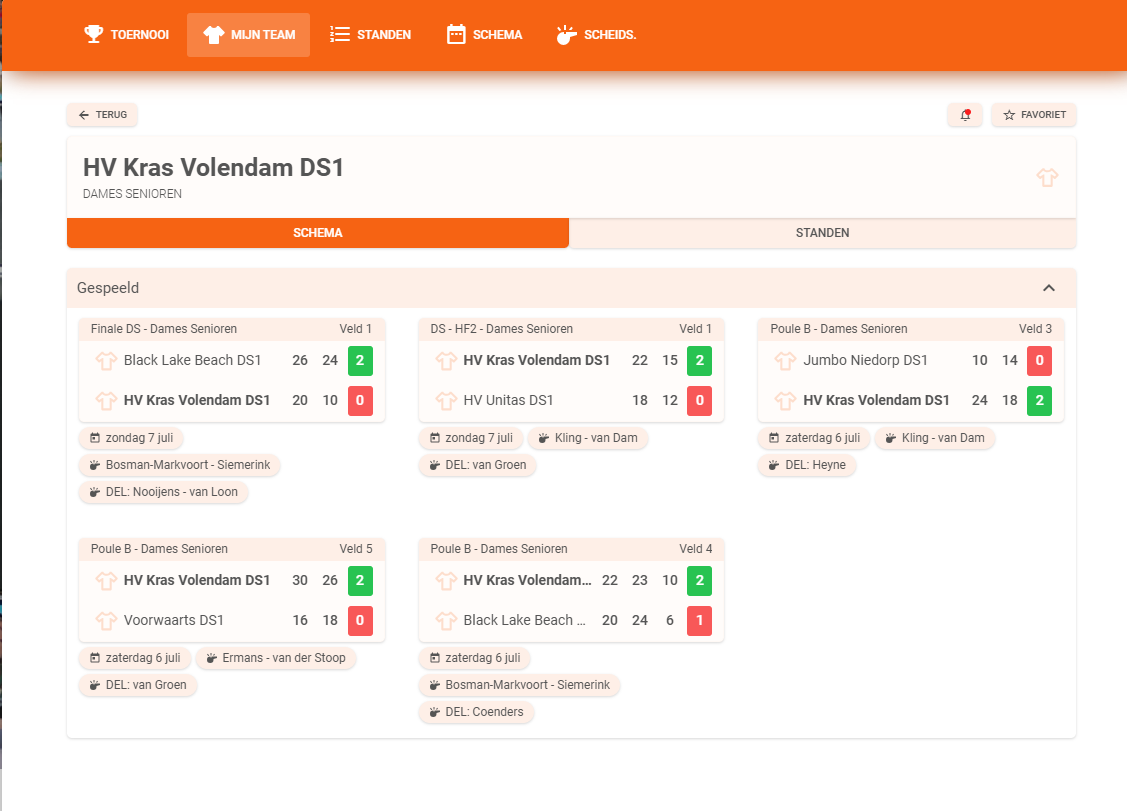Click shirt icon beside truncated HV Kras Volendam in Veld 4
The width and height of the screenshot is (1127, 811).
(x=446, y=580)
